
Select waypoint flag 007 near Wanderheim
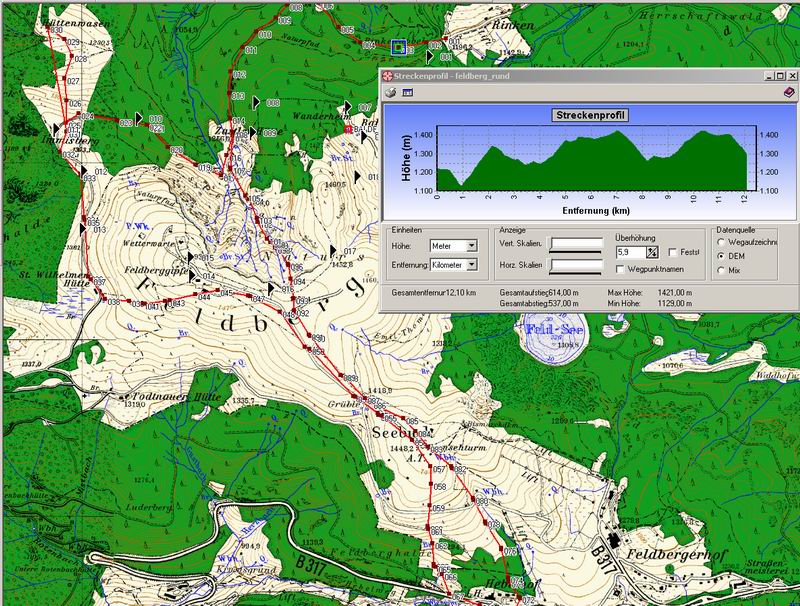[x=348, y=107]
